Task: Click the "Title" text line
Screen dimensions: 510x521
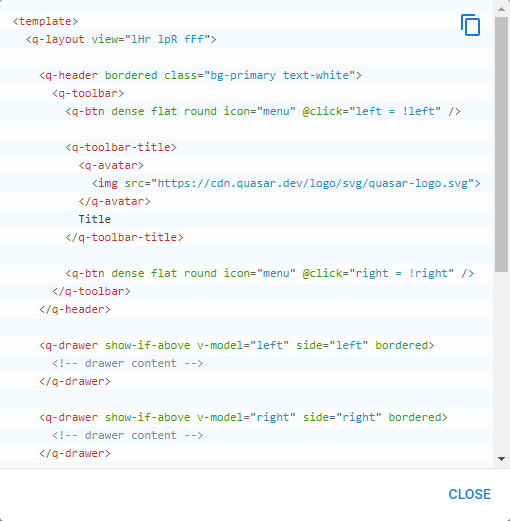Action: (x=95, y=219)
